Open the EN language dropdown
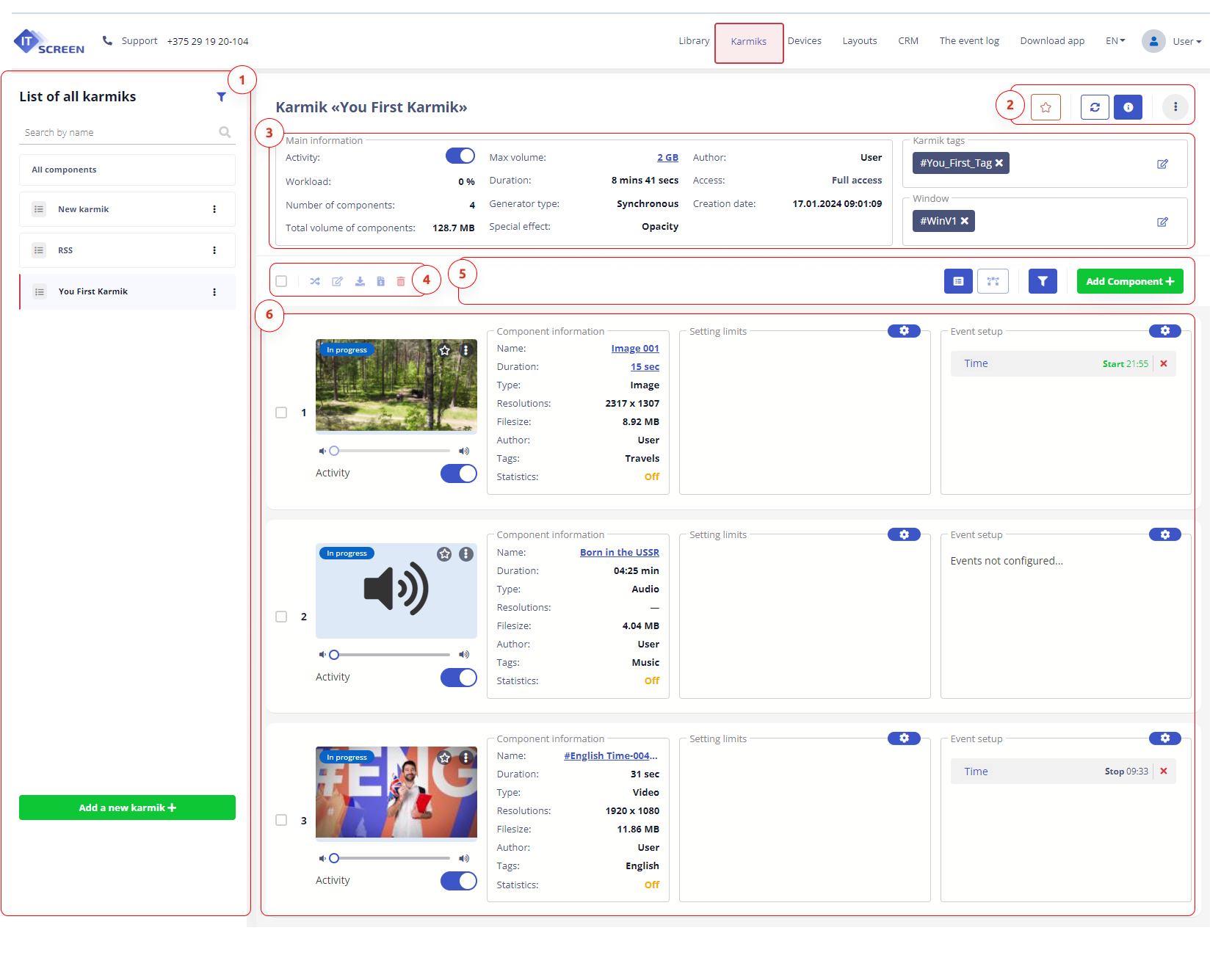 pyautogui.click(x=1115, y=41)
